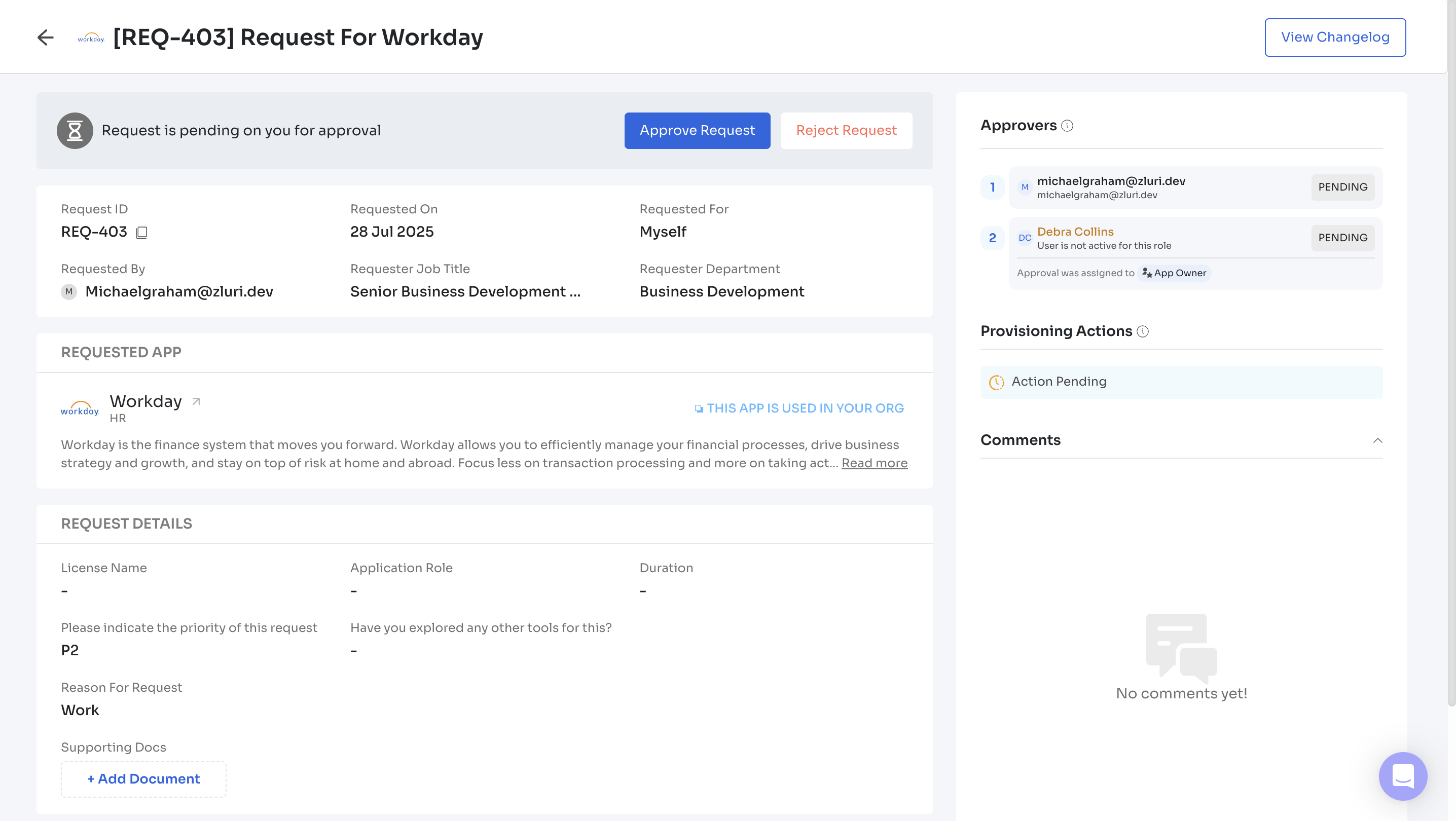This screenshot has height=821, width=1456.
Task: Click the 'Work' reason value
Action: pos(80,710)
